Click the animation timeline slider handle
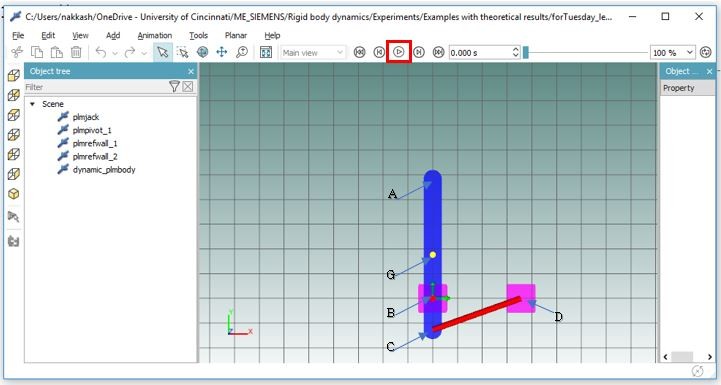 click(x=526, y=52)
